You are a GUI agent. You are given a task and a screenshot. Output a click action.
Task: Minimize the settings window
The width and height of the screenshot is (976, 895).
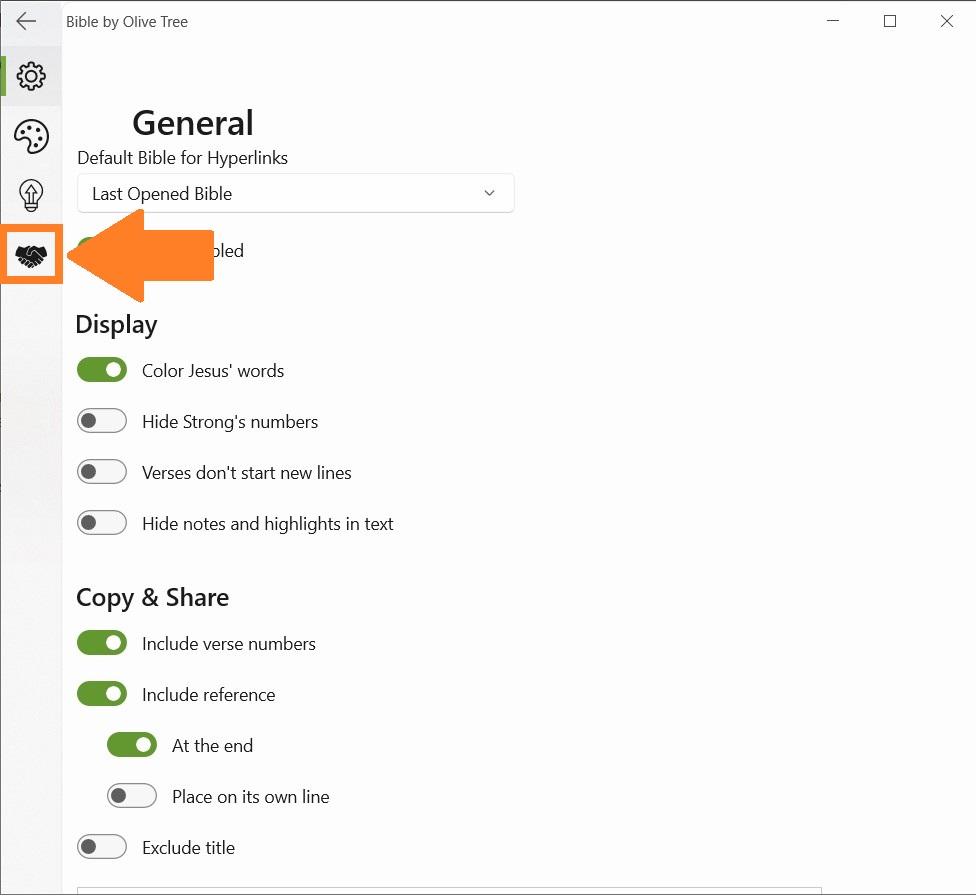coord(832,21)
